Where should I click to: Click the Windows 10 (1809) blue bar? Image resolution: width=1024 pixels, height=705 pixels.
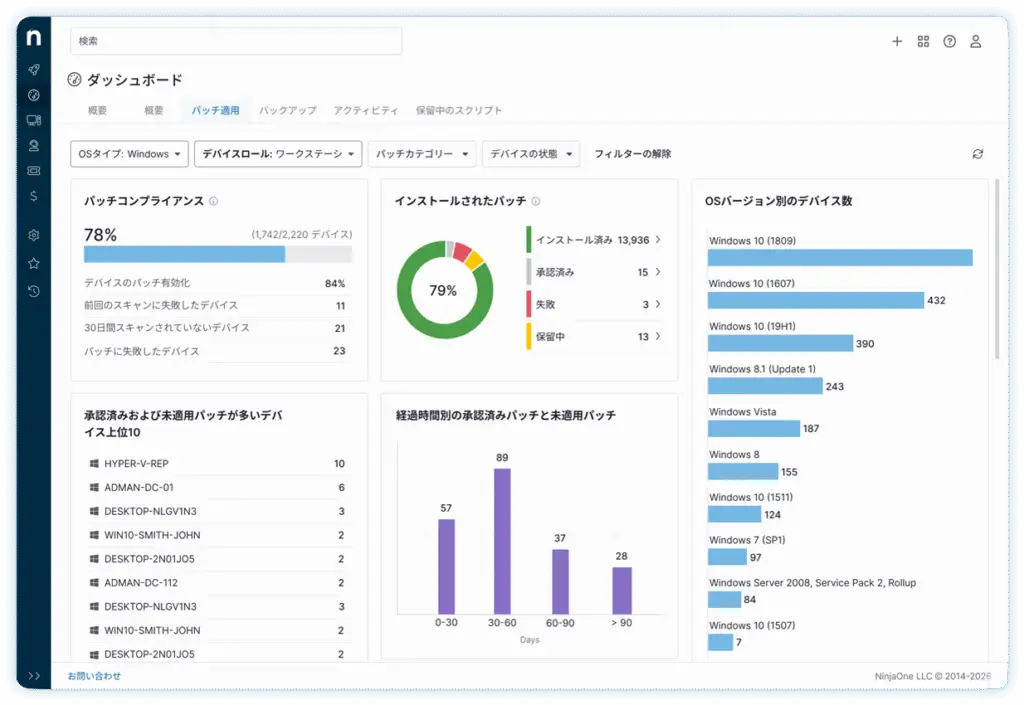click(840, 257)
